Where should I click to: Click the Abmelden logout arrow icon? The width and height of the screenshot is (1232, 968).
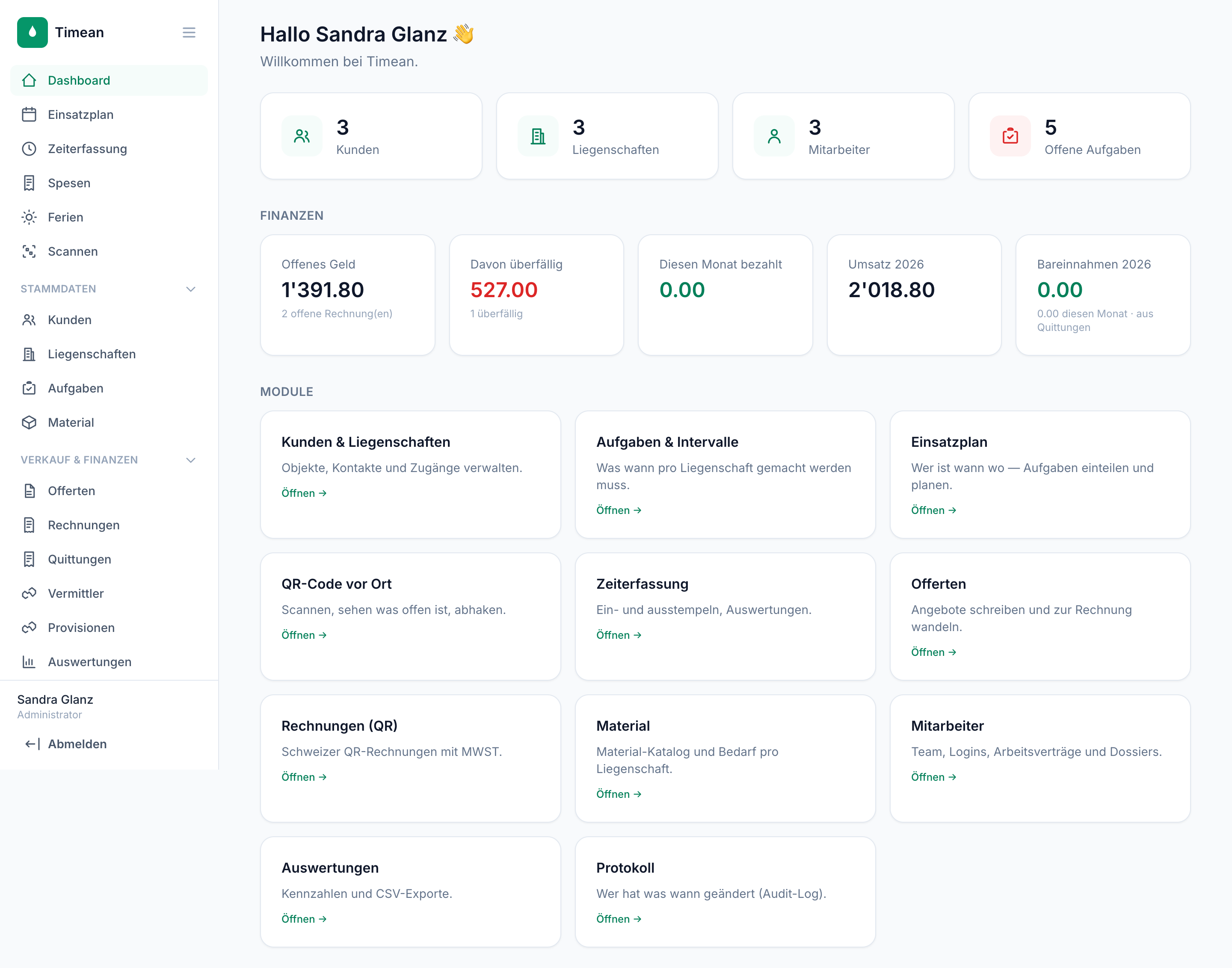pos(33,744)
